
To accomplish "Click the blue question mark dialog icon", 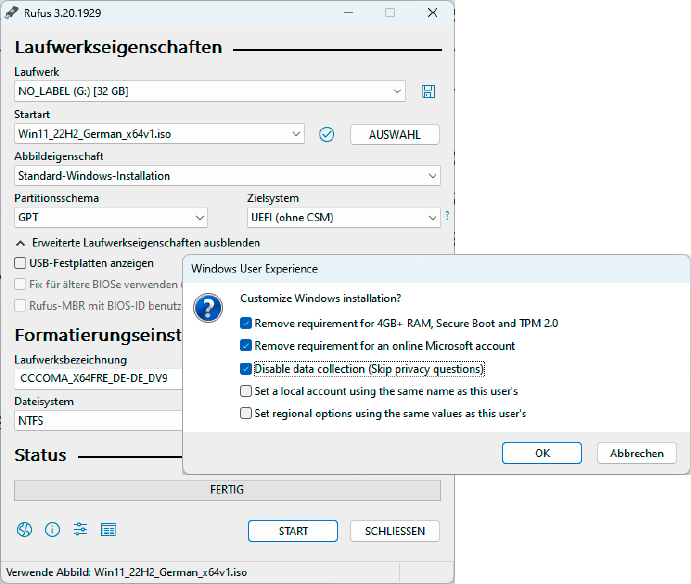I will [208, 308].
